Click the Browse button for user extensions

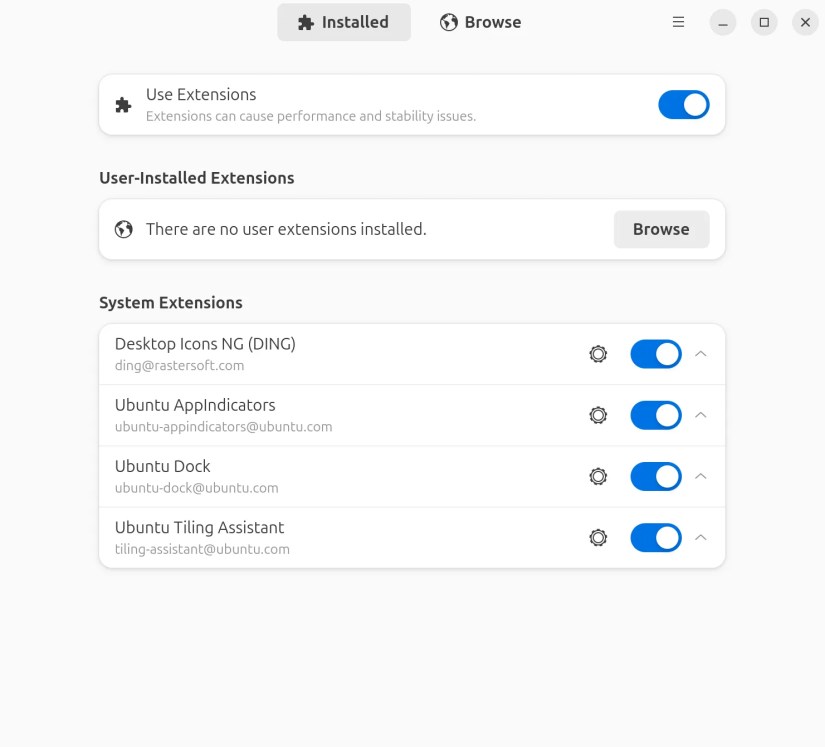pyautogui.click(x=661, y=229)
